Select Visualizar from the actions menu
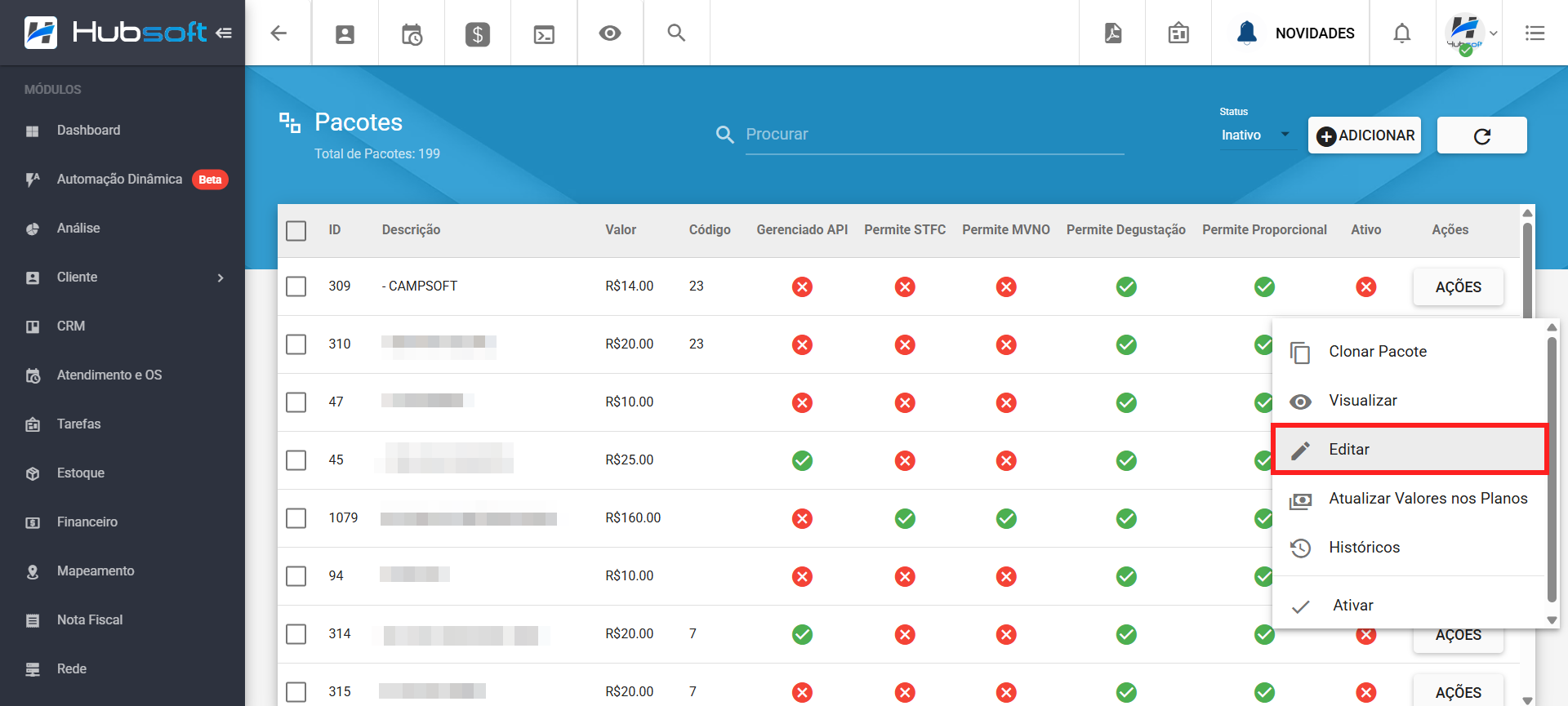 [1410, 401]
